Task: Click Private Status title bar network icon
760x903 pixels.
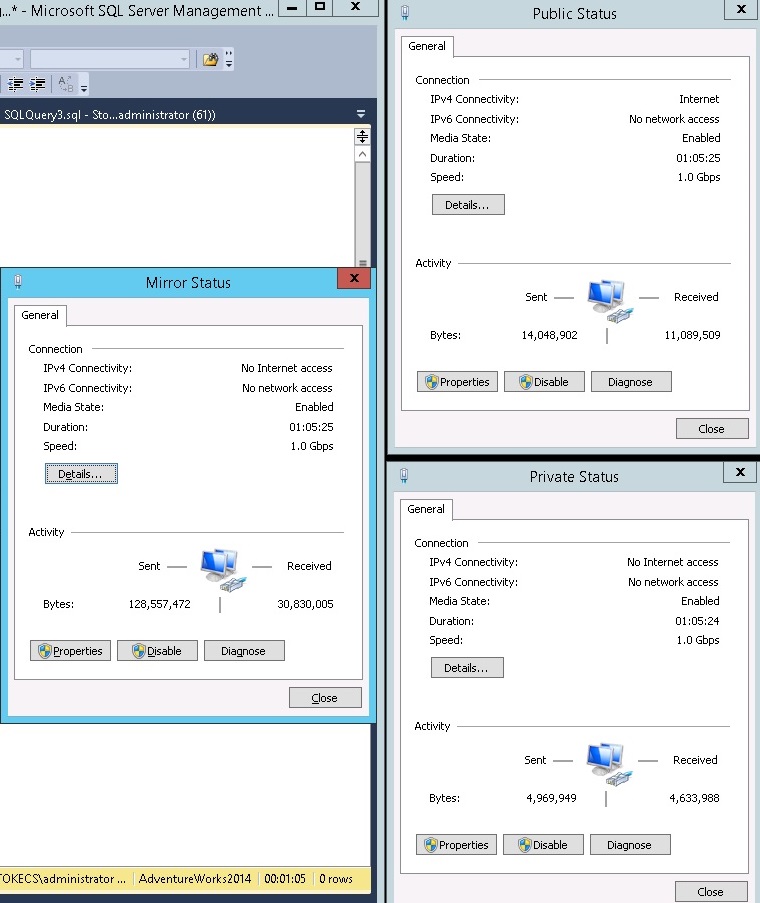Action: click(404, 476)
